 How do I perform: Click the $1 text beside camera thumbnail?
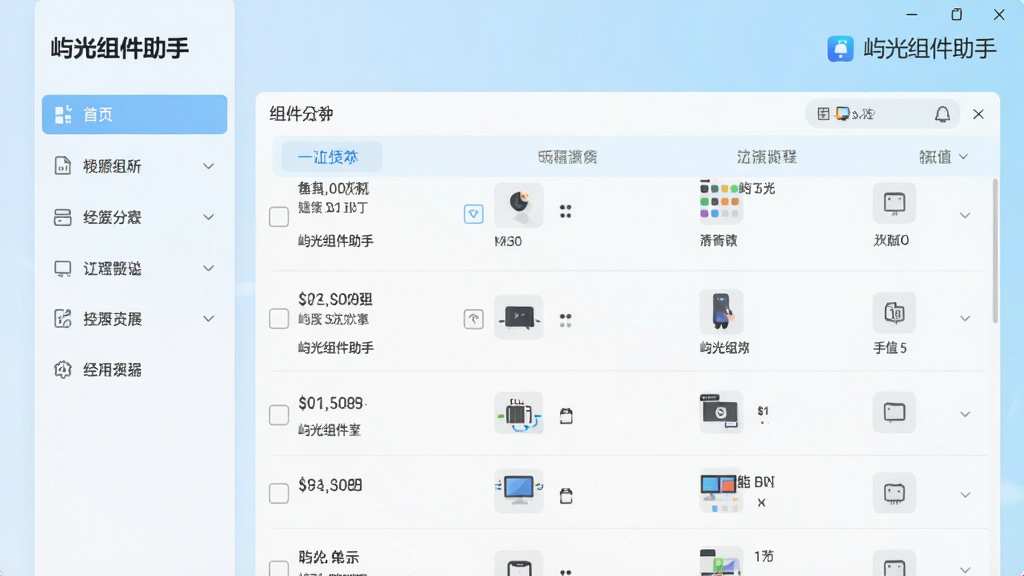click(x=763, y=411)
